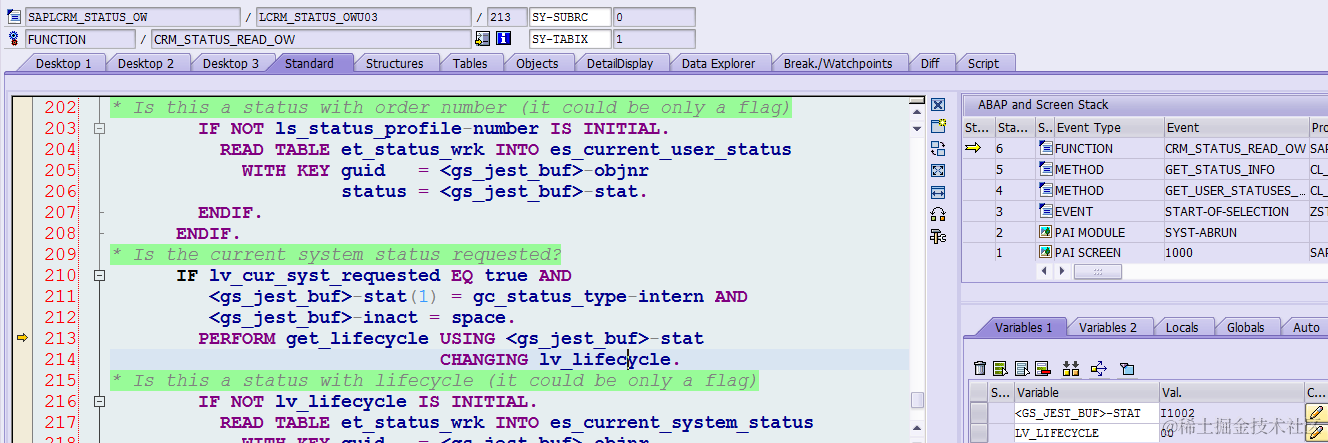Click the Variable column header
Viewport: 1328px width, 443px height.
coord(1086,392)
